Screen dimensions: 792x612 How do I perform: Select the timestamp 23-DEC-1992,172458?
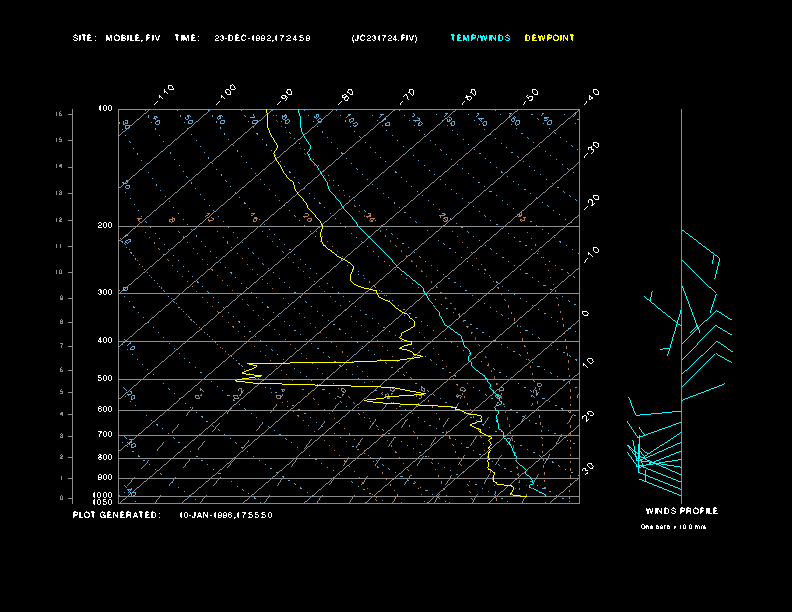click(x=262, y=38)
